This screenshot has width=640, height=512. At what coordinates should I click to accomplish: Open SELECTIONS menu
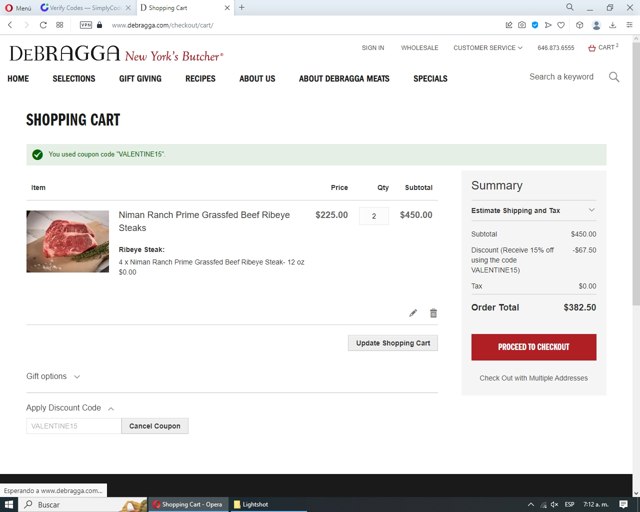74,78
